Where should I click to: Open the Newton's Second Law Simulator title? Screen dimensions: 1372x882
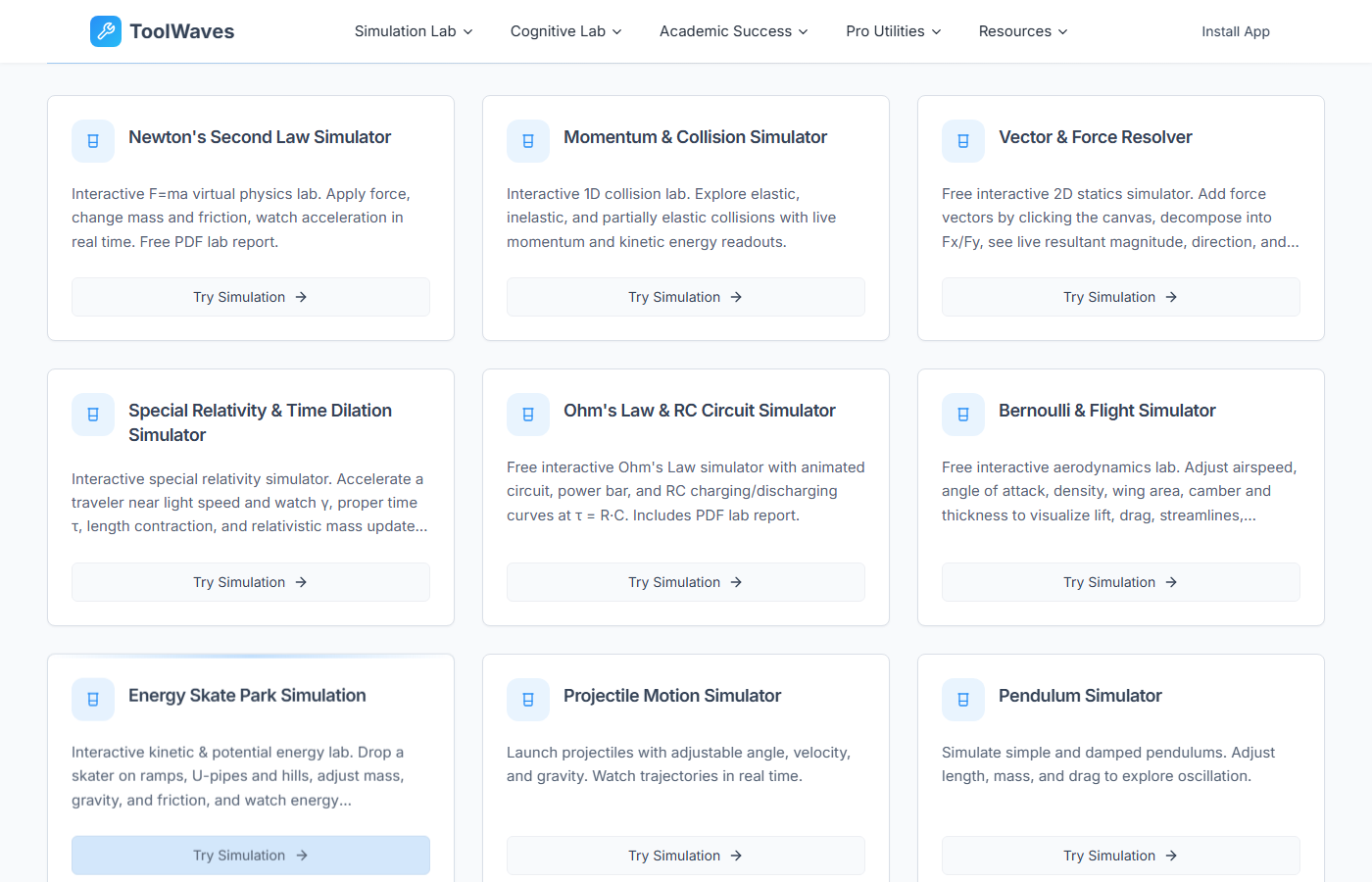coord(260,137)
